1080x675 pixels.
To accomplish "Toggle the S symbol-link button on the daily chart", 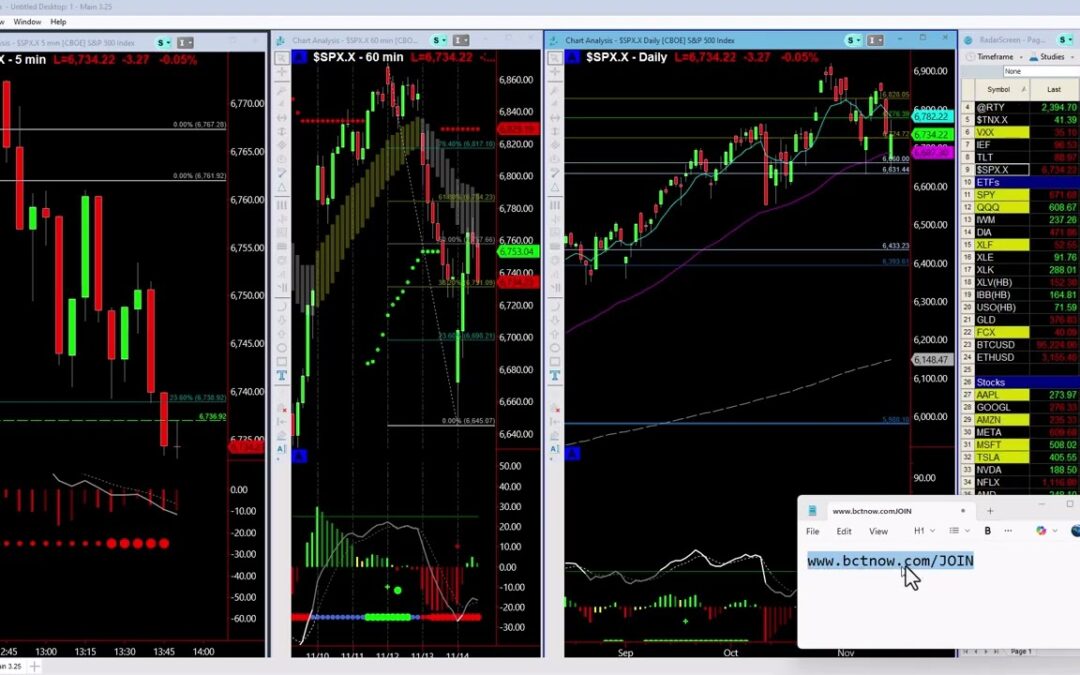I will pos(852,38).
